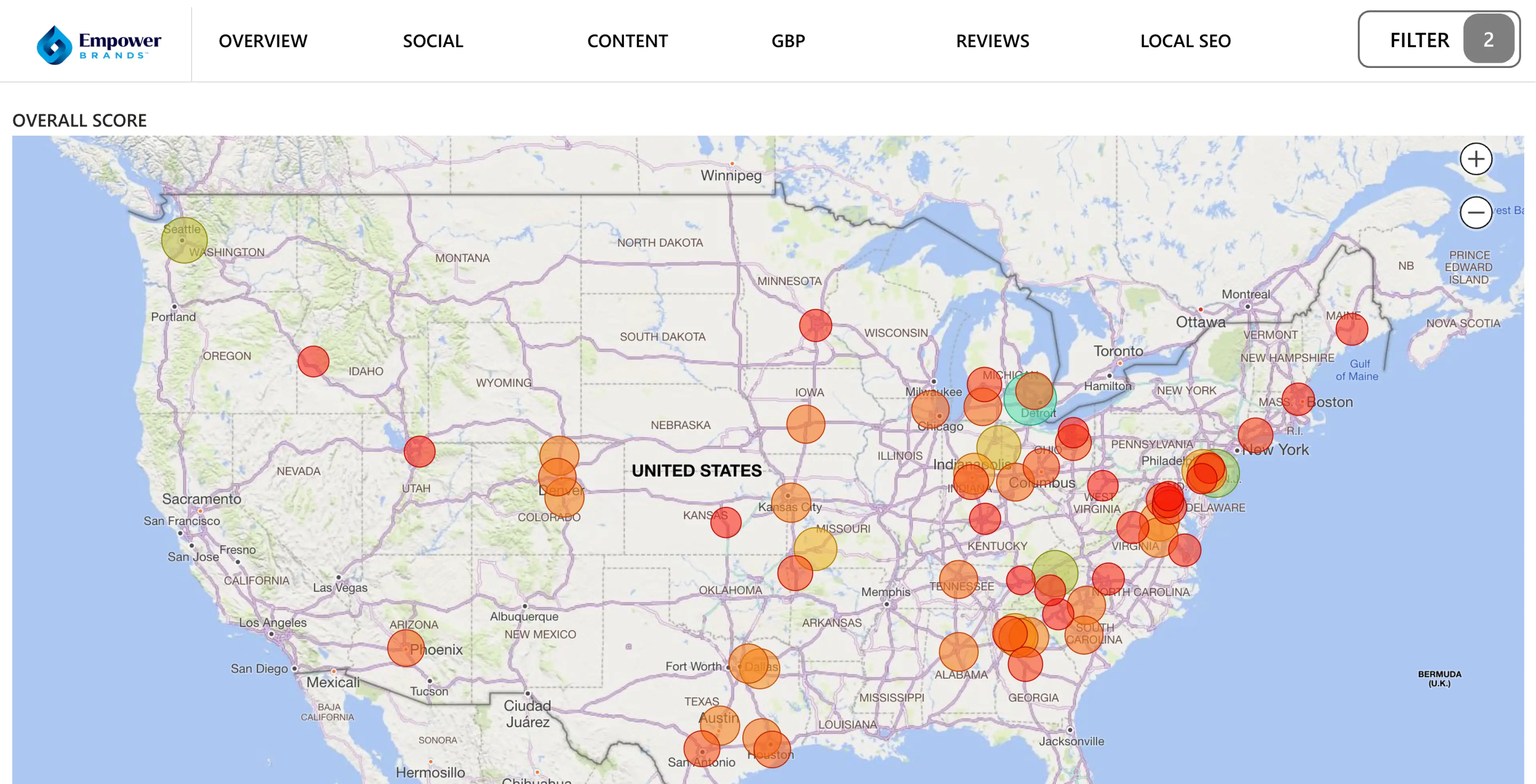Select the orange marker over Phoenix
Screen dimensions: 1536x784
point(406,648)
